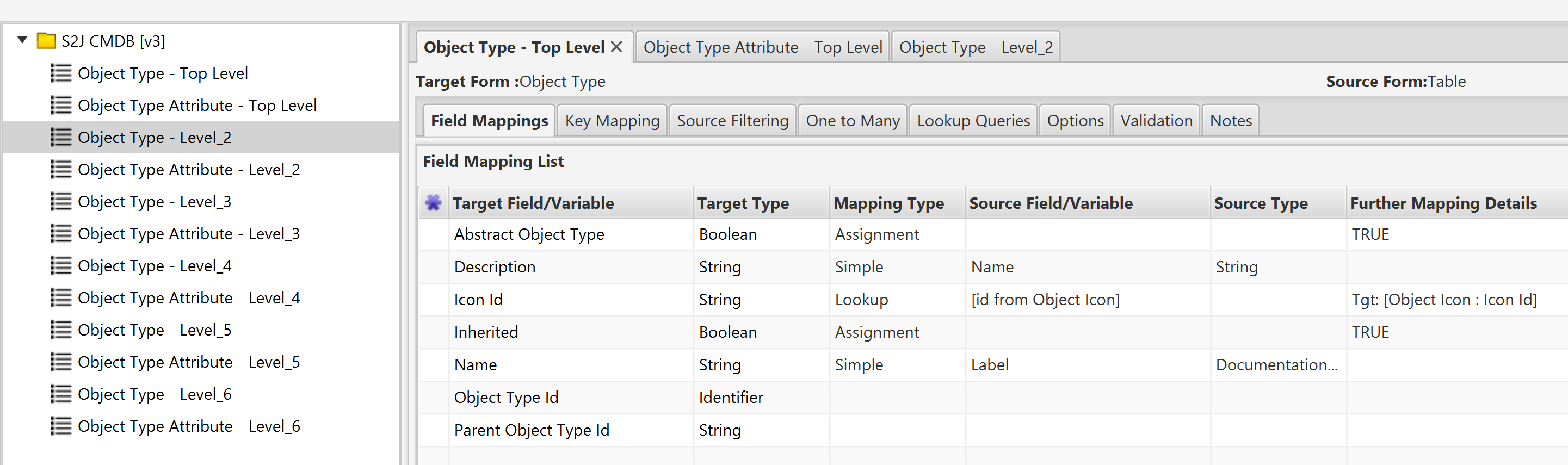The image size is (1568, 465).
Task: Select the Description field mapping row
Action: [x=993, y=267]
